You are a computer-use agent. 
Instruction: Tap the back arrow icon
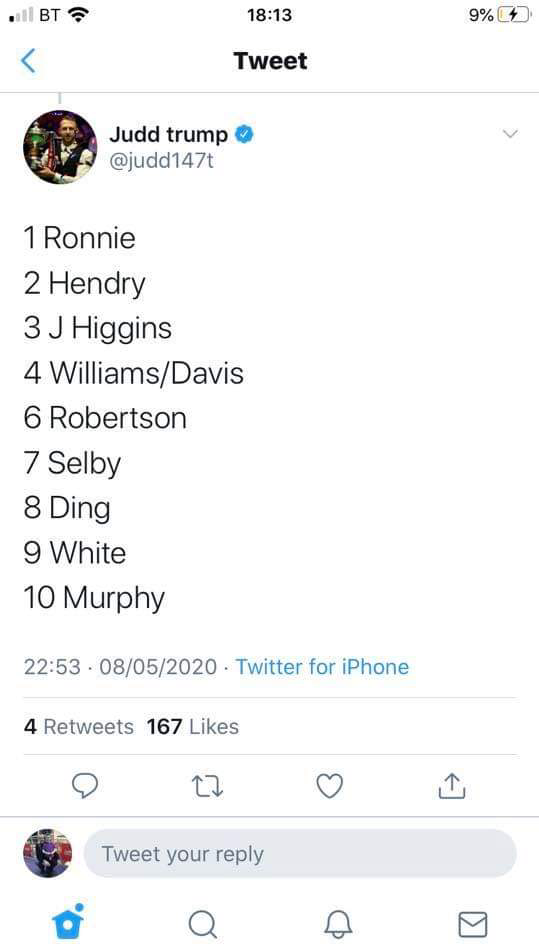(x=28, y=61)
